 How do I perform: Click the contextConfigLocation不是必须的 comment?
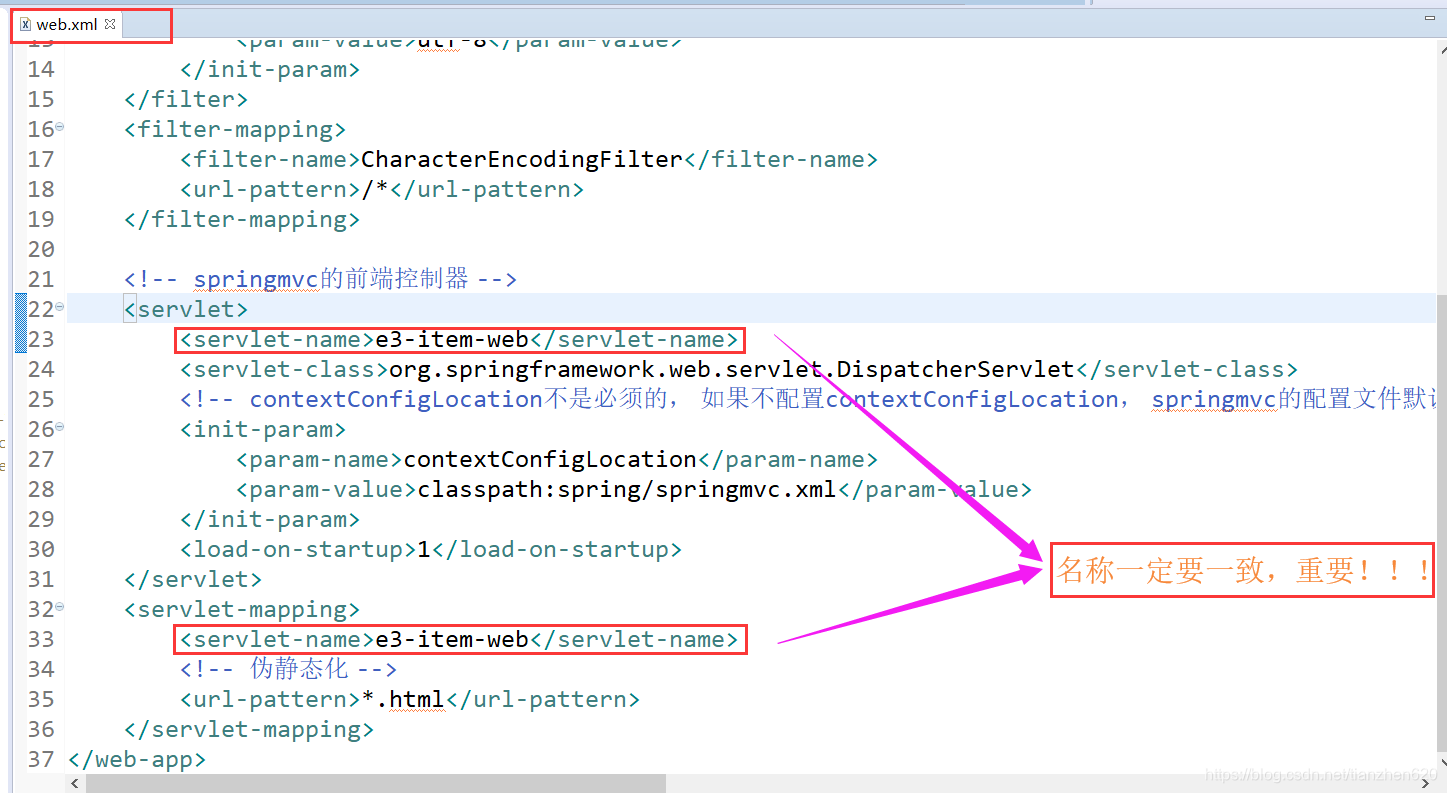[808, 399]
